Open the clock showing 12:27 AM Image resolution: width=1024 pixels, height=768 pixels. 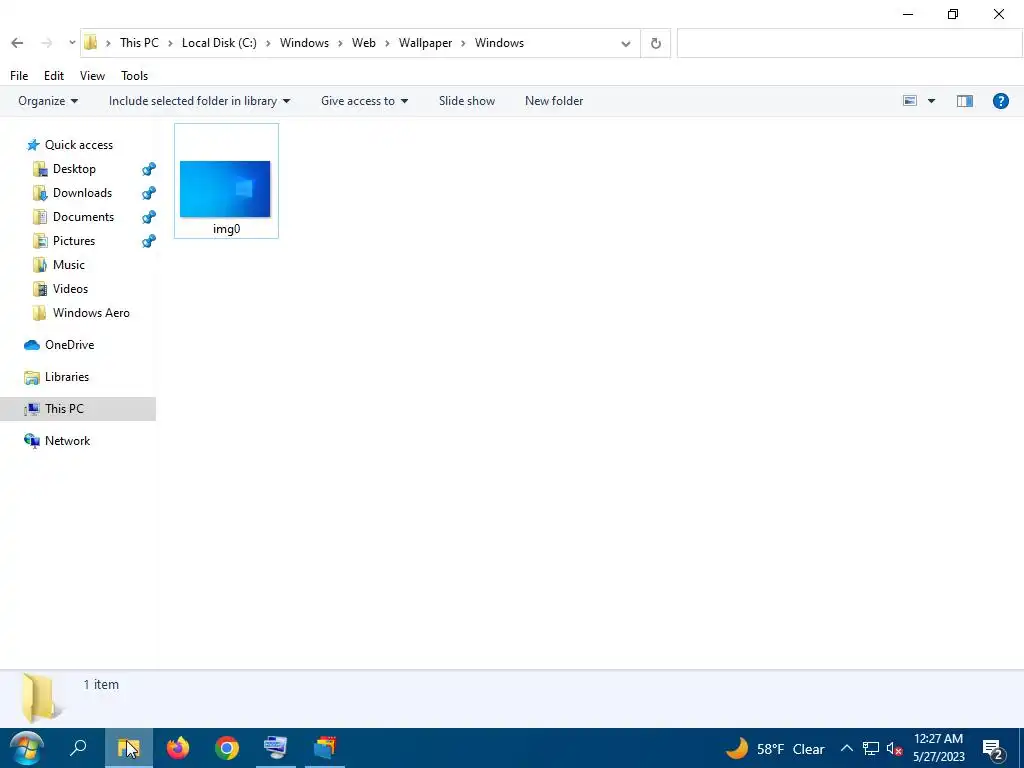click(938, 748)
